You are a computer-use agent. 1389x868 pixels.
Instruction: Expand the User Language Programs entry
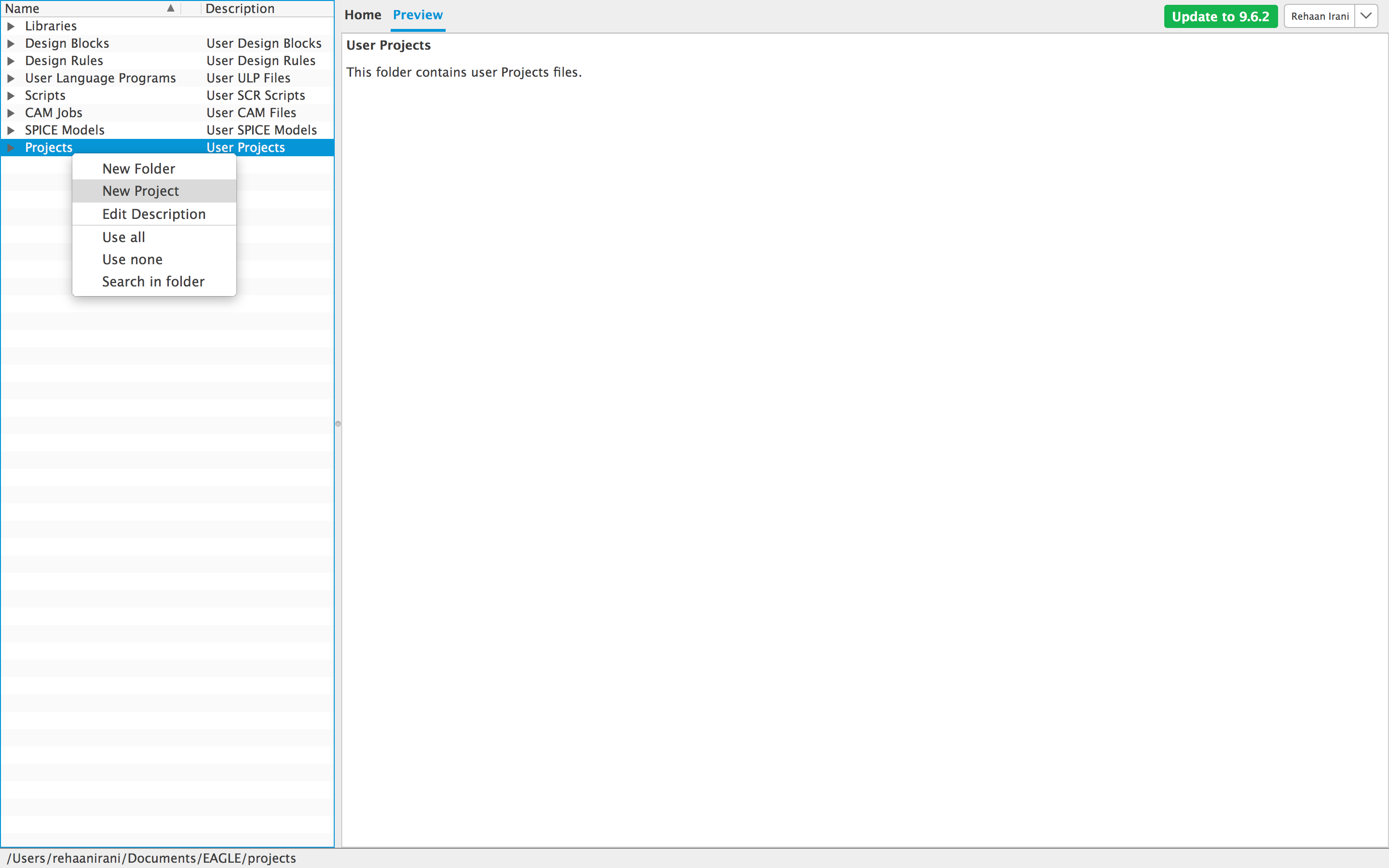pos(12,78)
